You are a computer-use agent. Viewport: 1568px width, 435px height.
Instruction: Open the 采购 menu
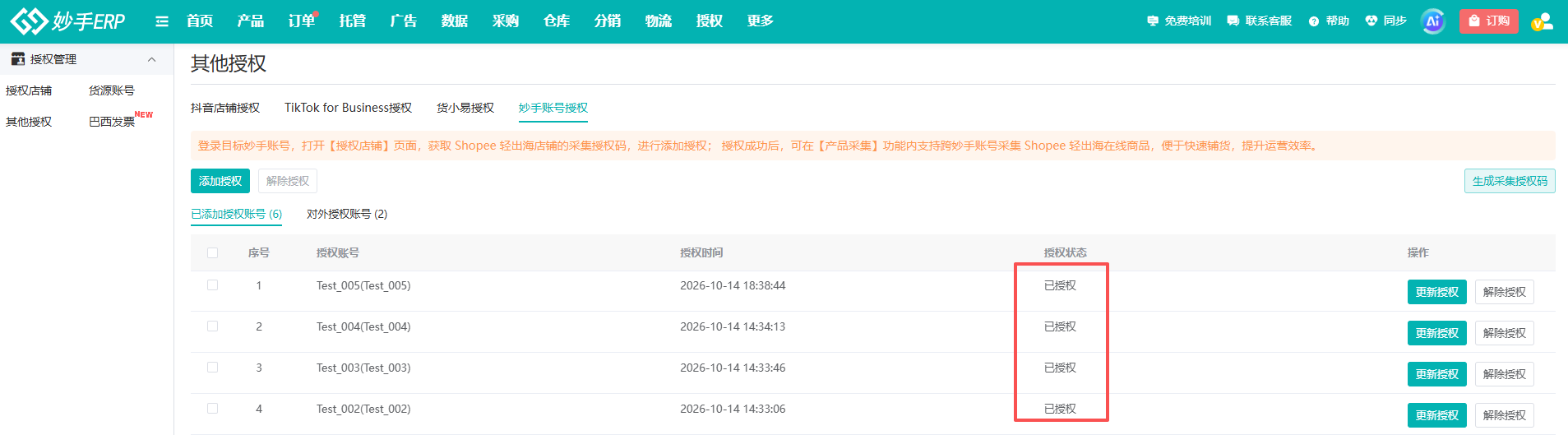click(506, 21)
